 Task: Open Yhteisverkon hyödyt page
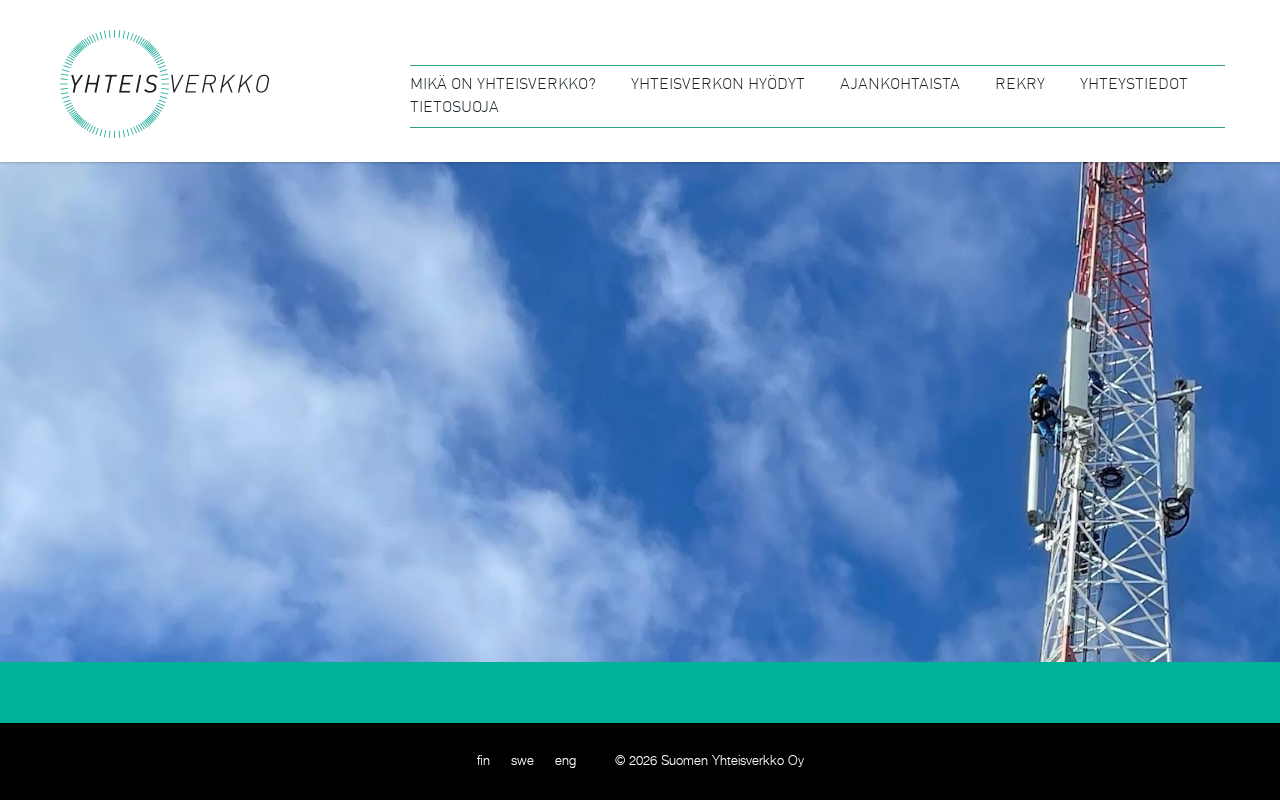(x=717, y=84)
